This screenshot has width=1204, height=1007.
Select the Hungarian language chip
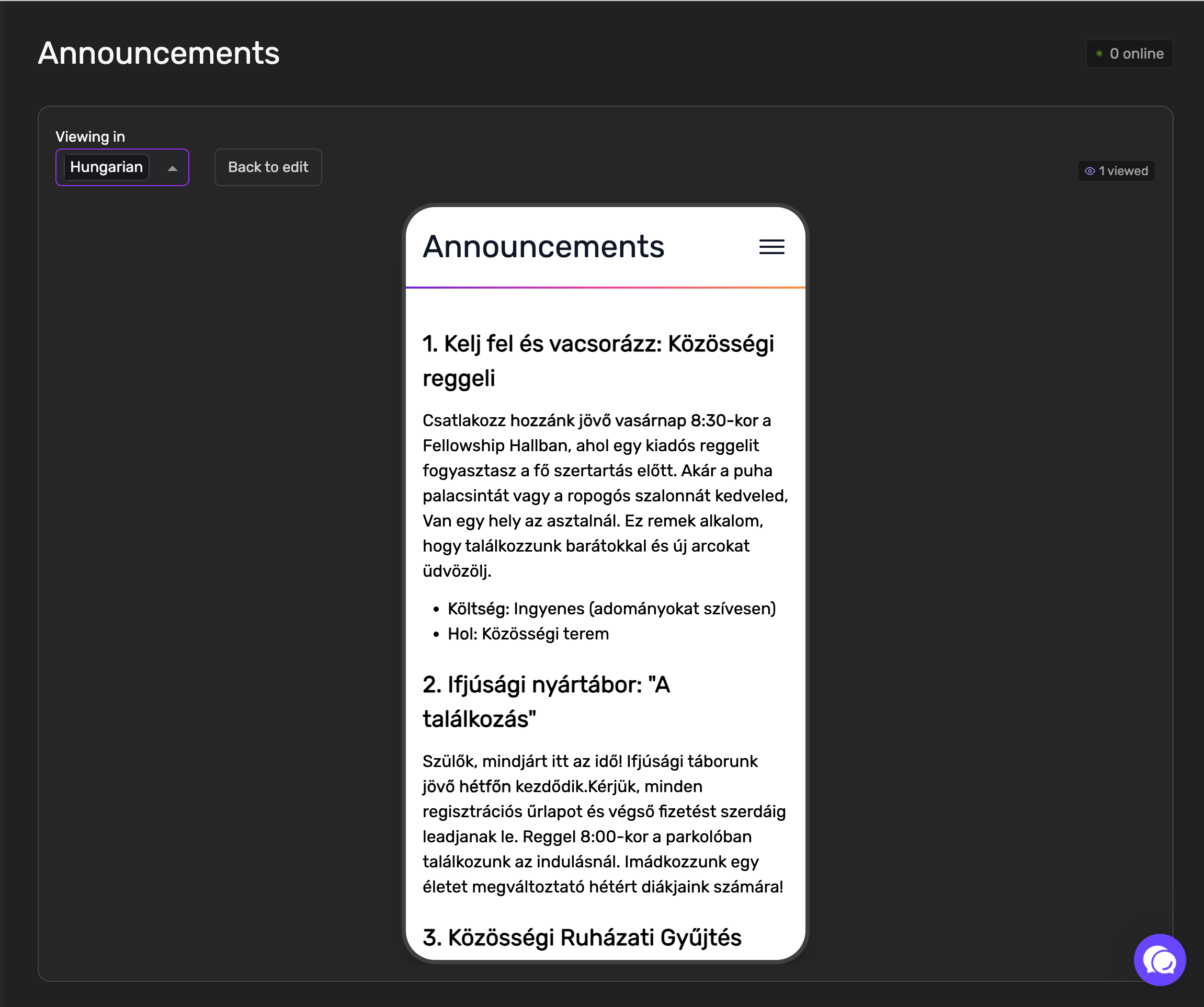coord(106,167)
